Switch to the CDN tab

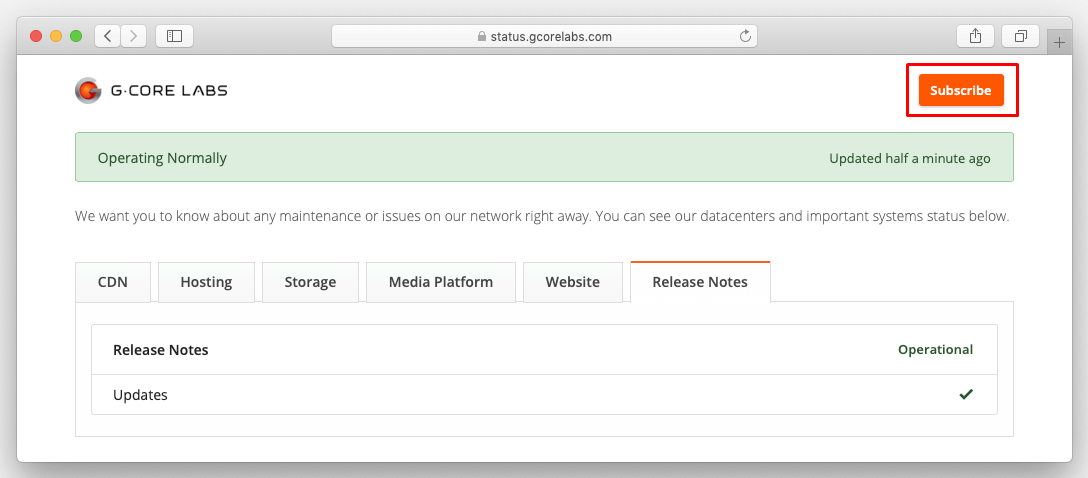point(112,282)
